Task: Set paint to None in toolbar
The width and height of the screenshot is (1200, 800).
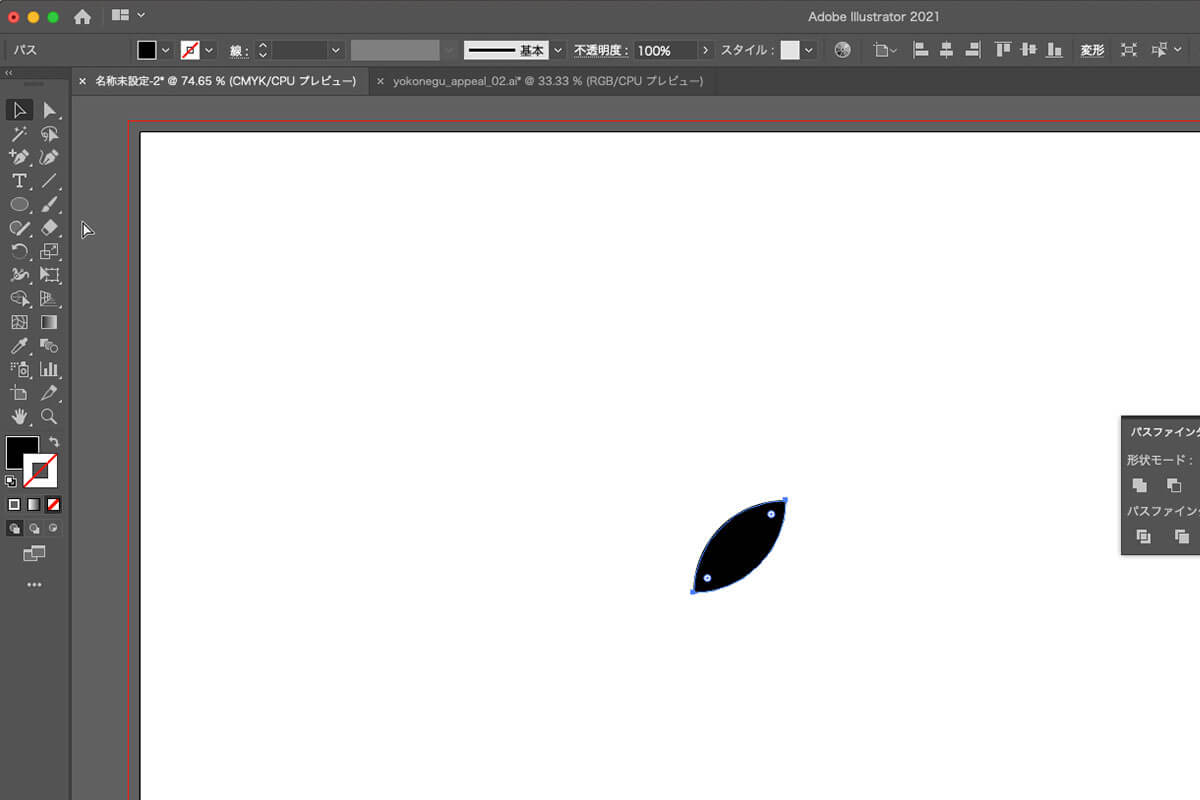Action: 53,505
